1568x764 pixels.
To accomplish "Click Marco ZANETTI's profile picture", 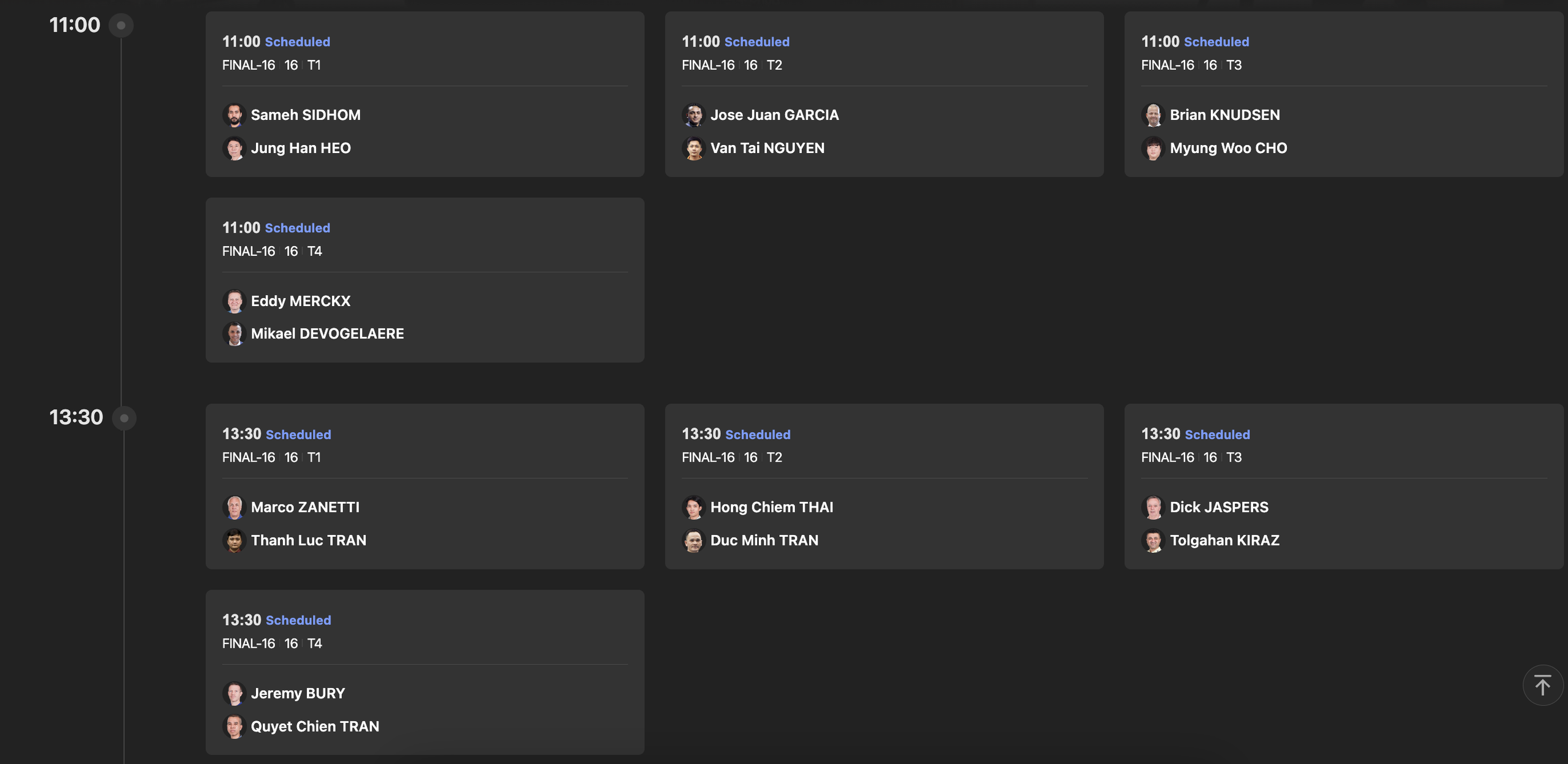I will pos(234,507).
